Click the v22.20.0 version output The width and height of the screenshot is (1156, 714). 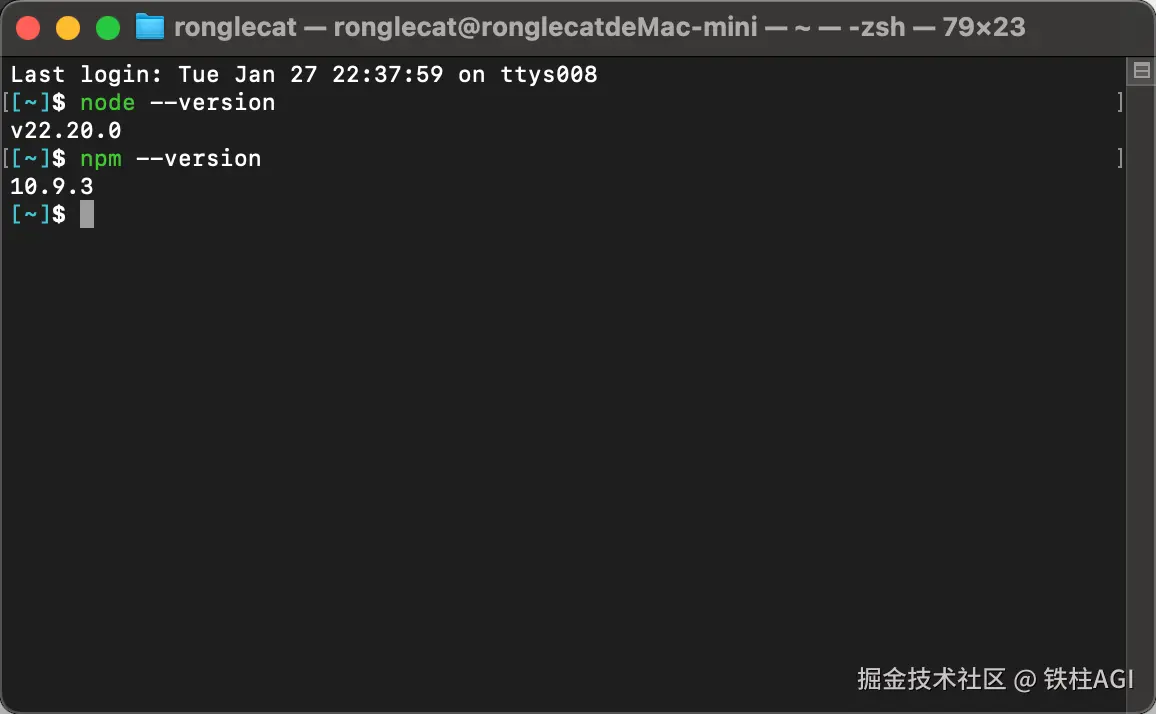click(66, 131)
